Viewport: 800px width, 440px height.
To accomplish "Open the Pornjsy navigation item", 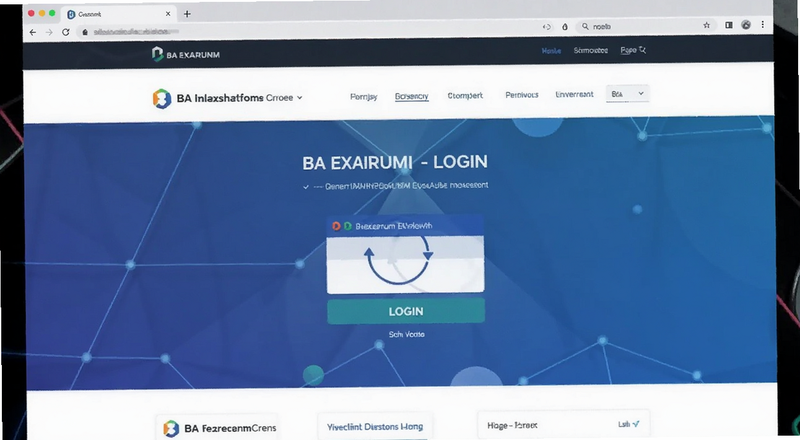I will coord(364,96).
